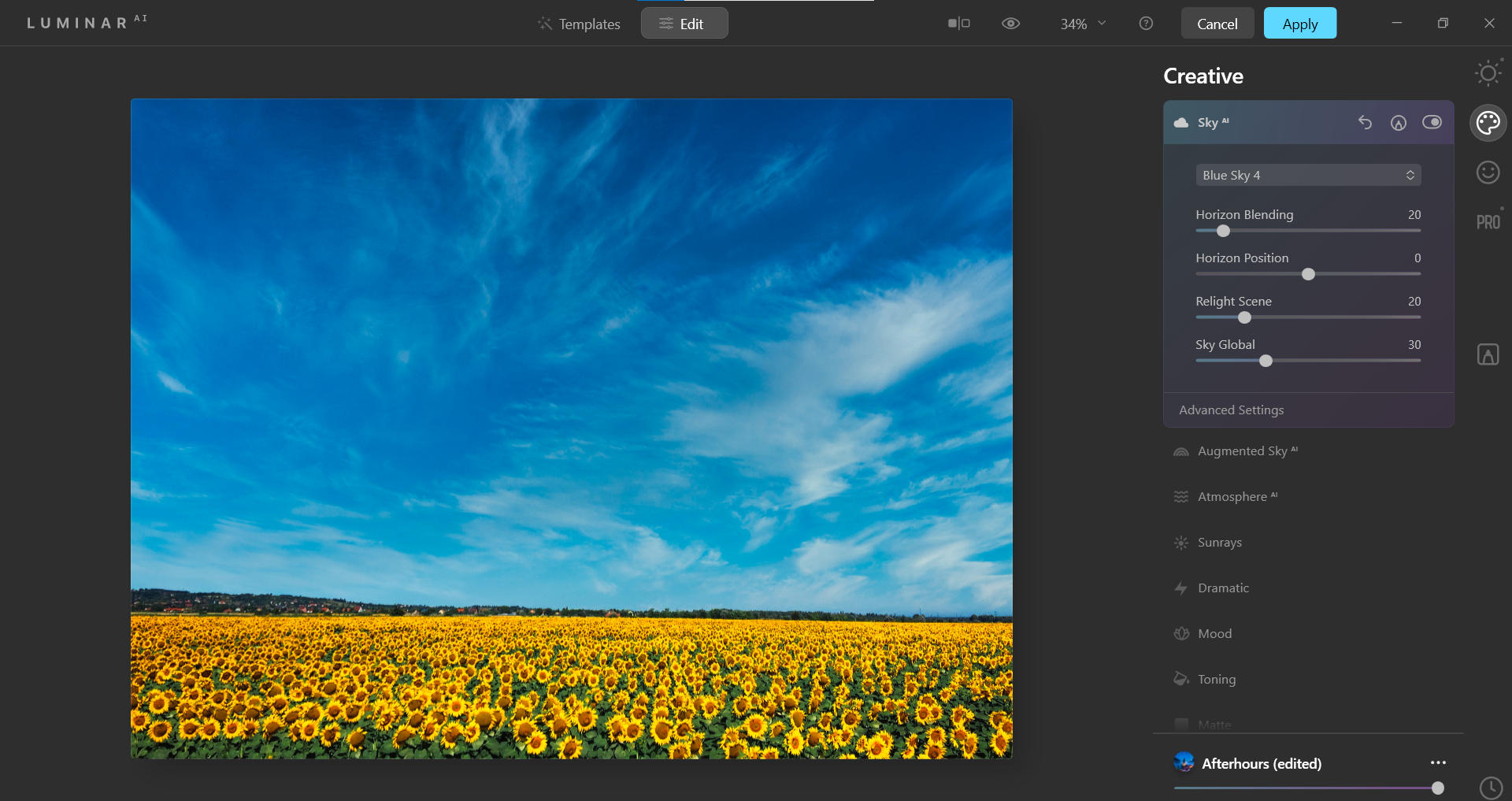Viewport: 1512px width, 801px height.
Task: Open the Blue Sky 4 dropdown
Action: point(1308,175)
